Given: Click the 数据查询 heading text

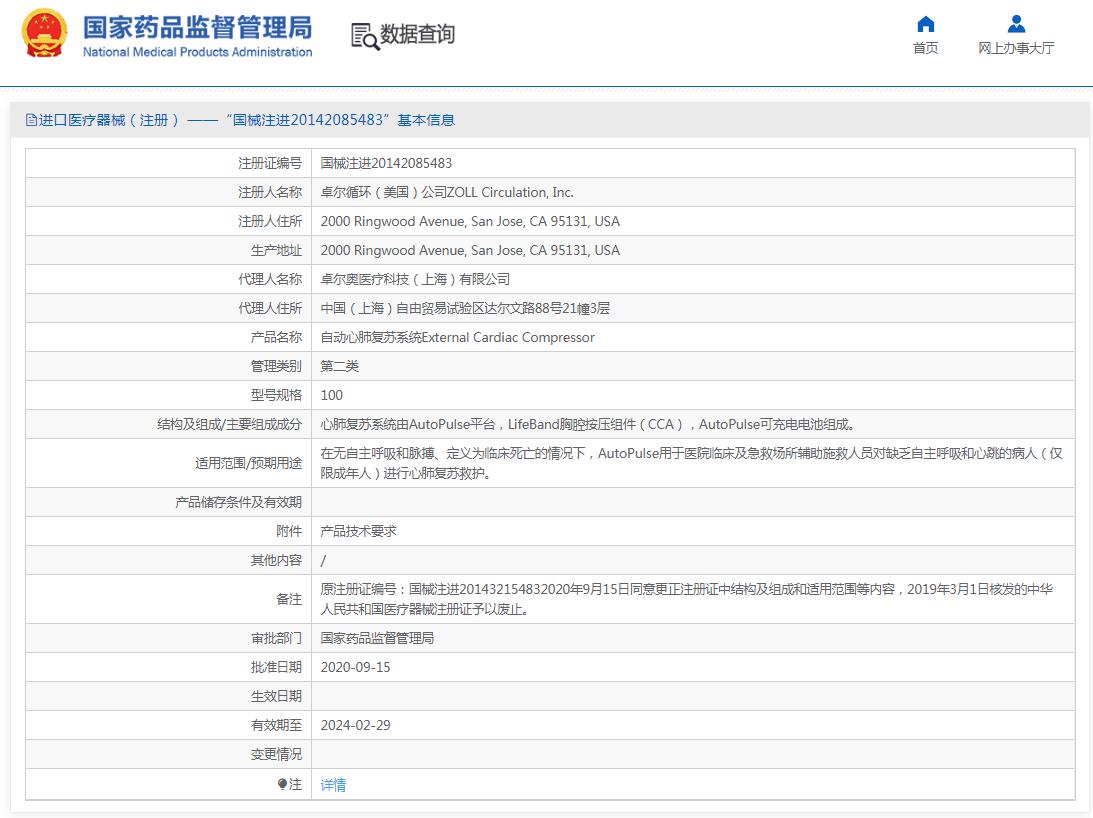Looking at the screenshot, I should click(x=417, y=33).
